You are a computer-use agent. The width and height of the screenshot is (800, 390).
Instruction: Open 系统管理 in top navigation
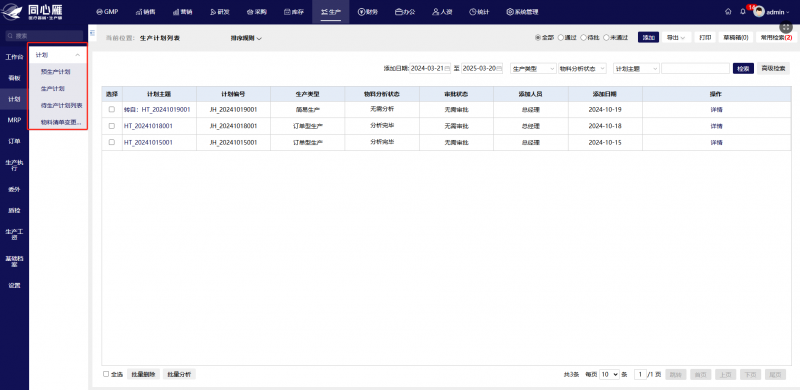point(522,12)
